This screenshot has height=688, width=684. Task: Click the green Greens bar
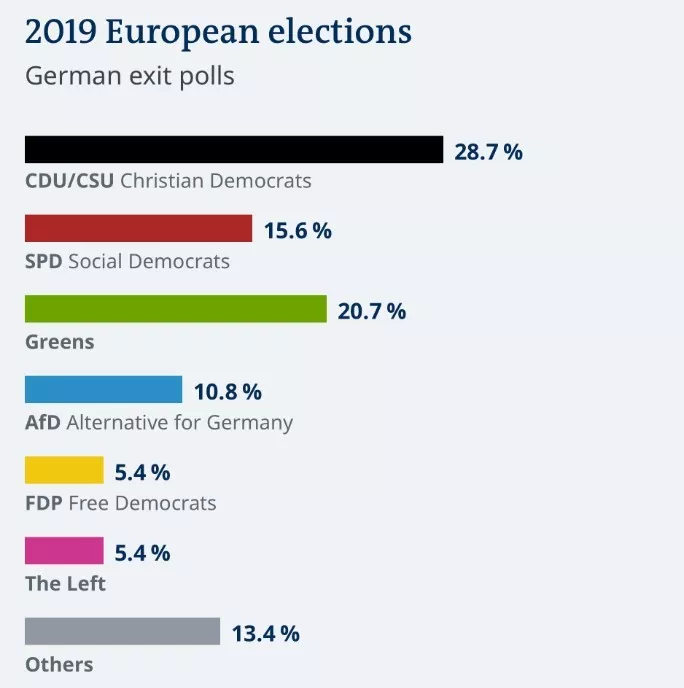[176, 309]
